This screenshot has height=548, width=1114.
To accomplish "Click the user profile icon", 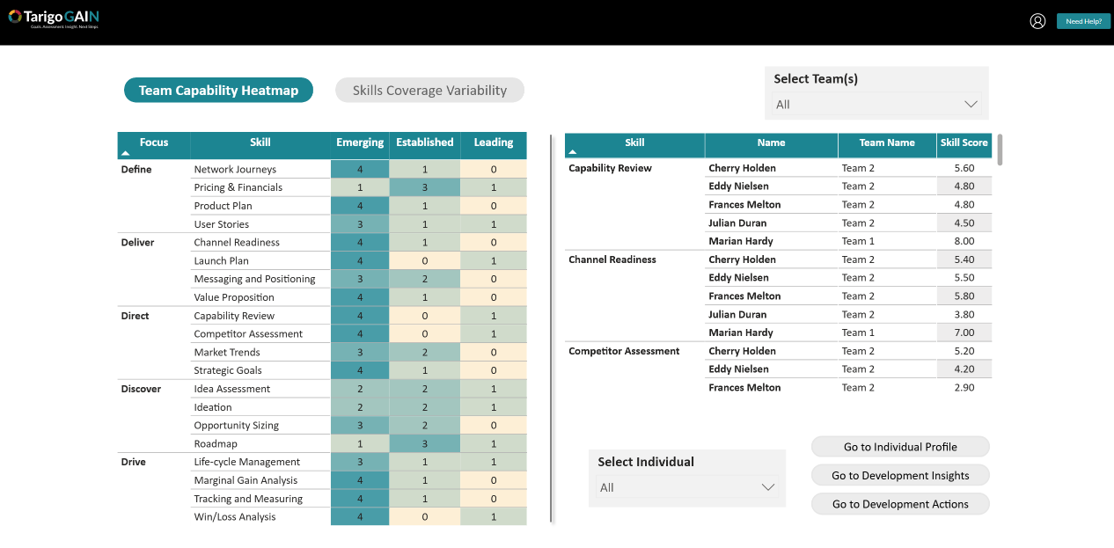I will tap(1037, 21).
